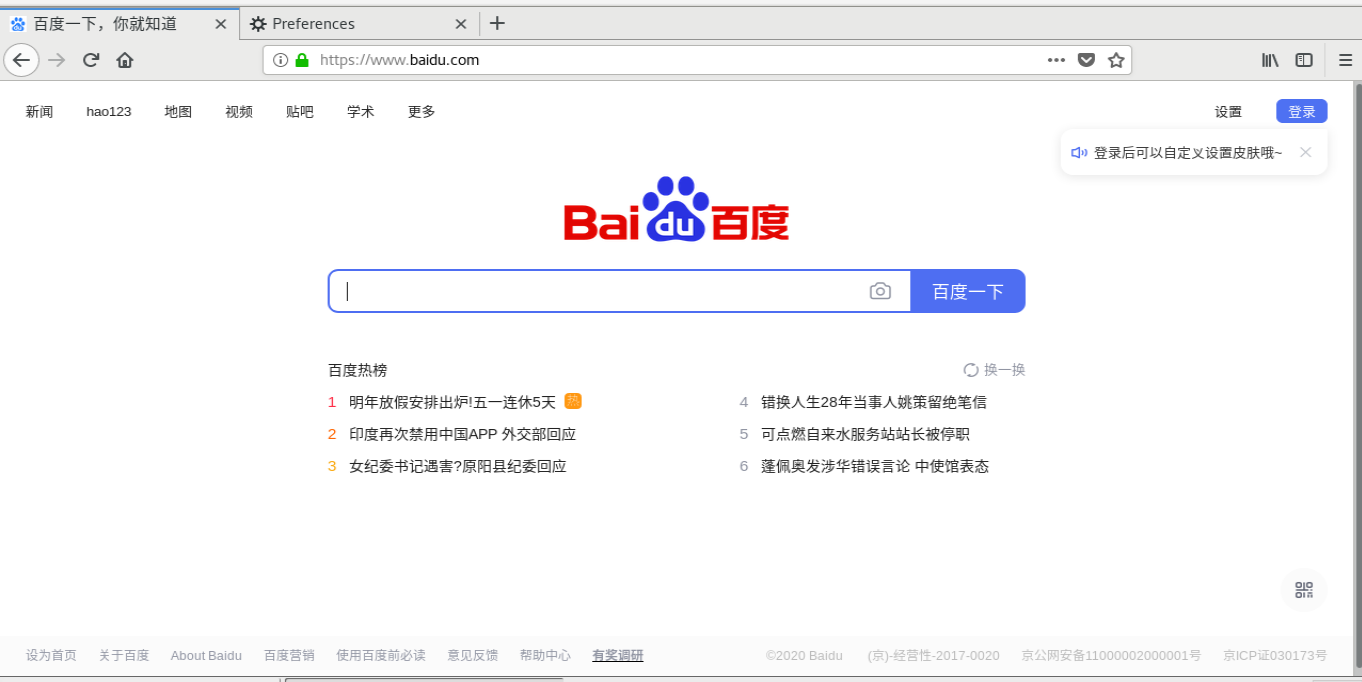Open trending item 女纪委书记遇害
The height and width of the screenshot is (682, 1362).
coord(458,466)
